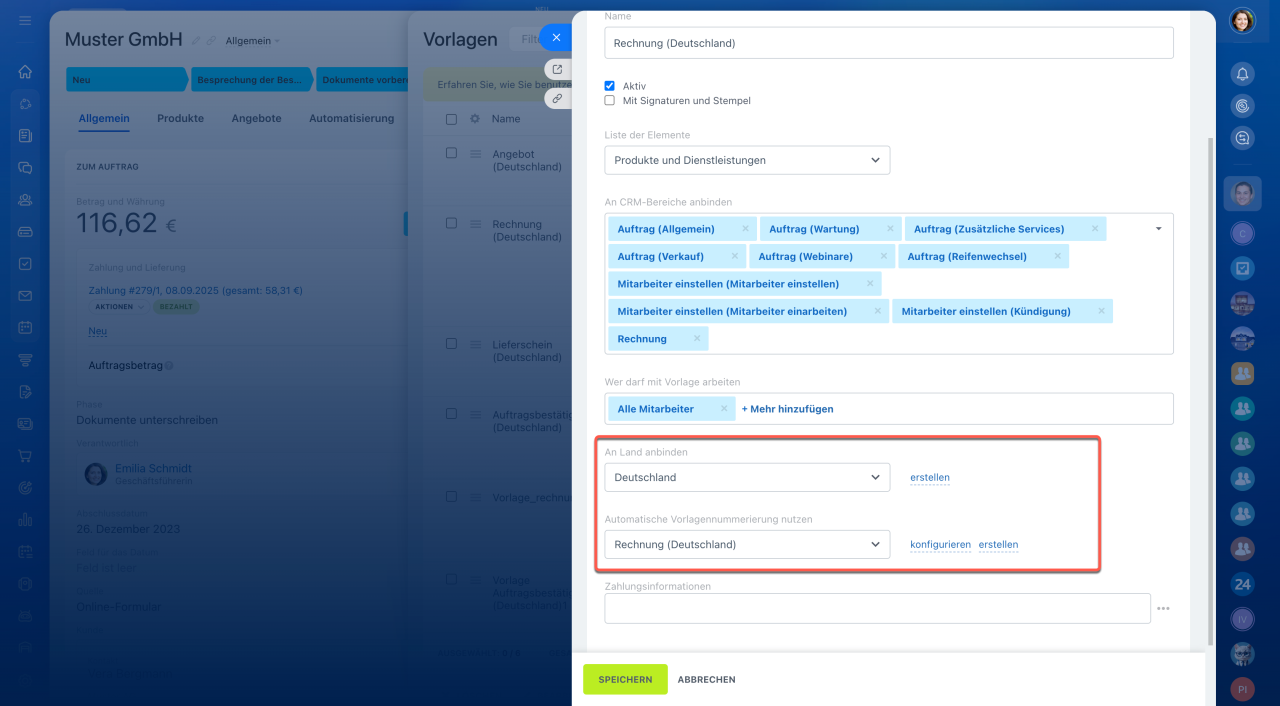This screenshot has height=706, width=1280.
Task: Remove the Auftrag (Reifenwechsel) tag
Action: 1057,256
